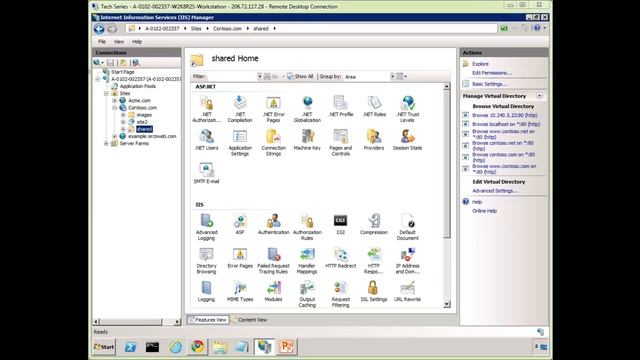Open Basic Settings action
The width and height of the screenshot is (640, 360).
[489, 84]
